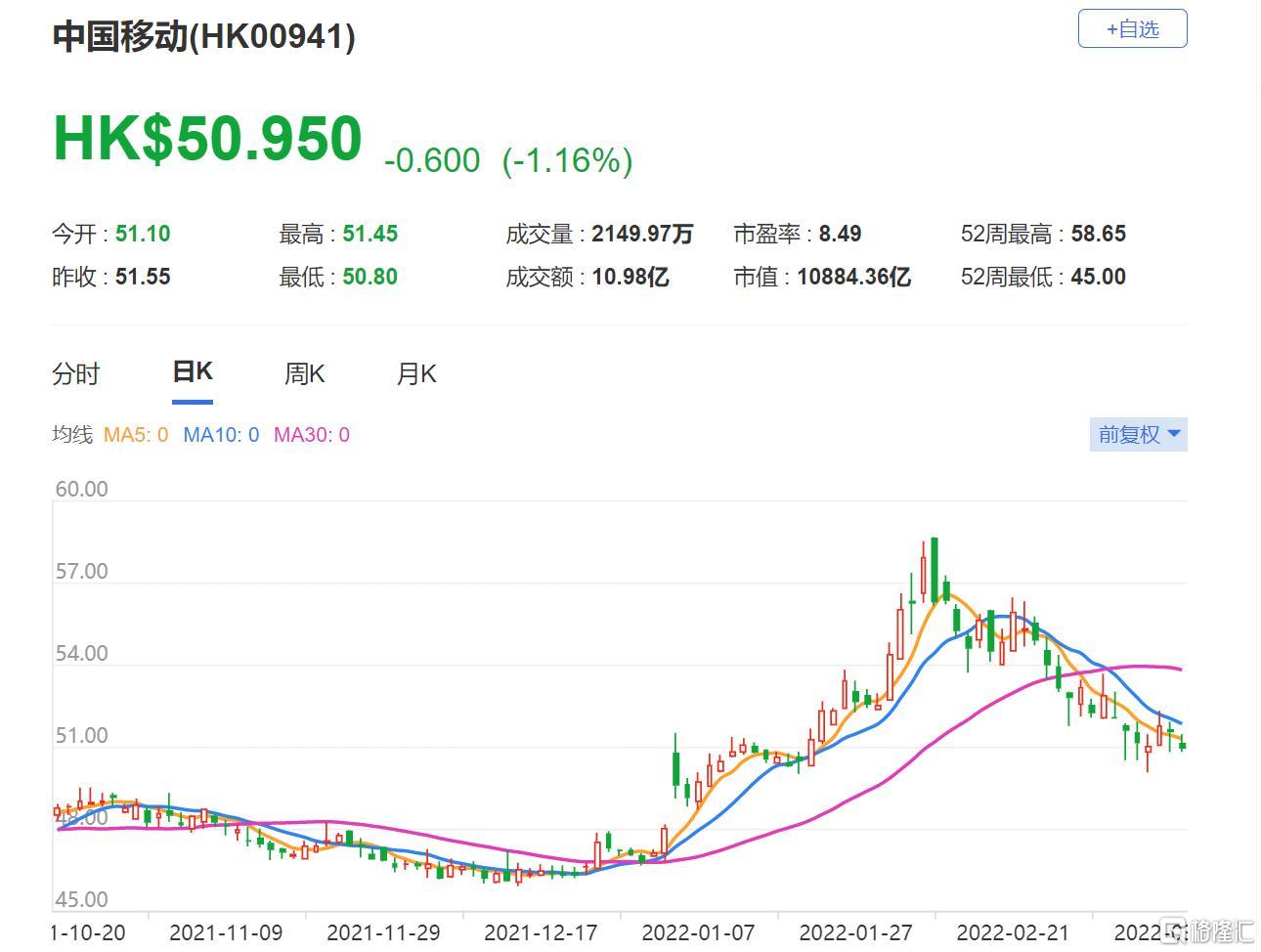The height and width of the screenshot is (952, 1261).
Task: Click the 2021-12-17 date axis label
Action: pyautogui.click(x=541, y=932)
